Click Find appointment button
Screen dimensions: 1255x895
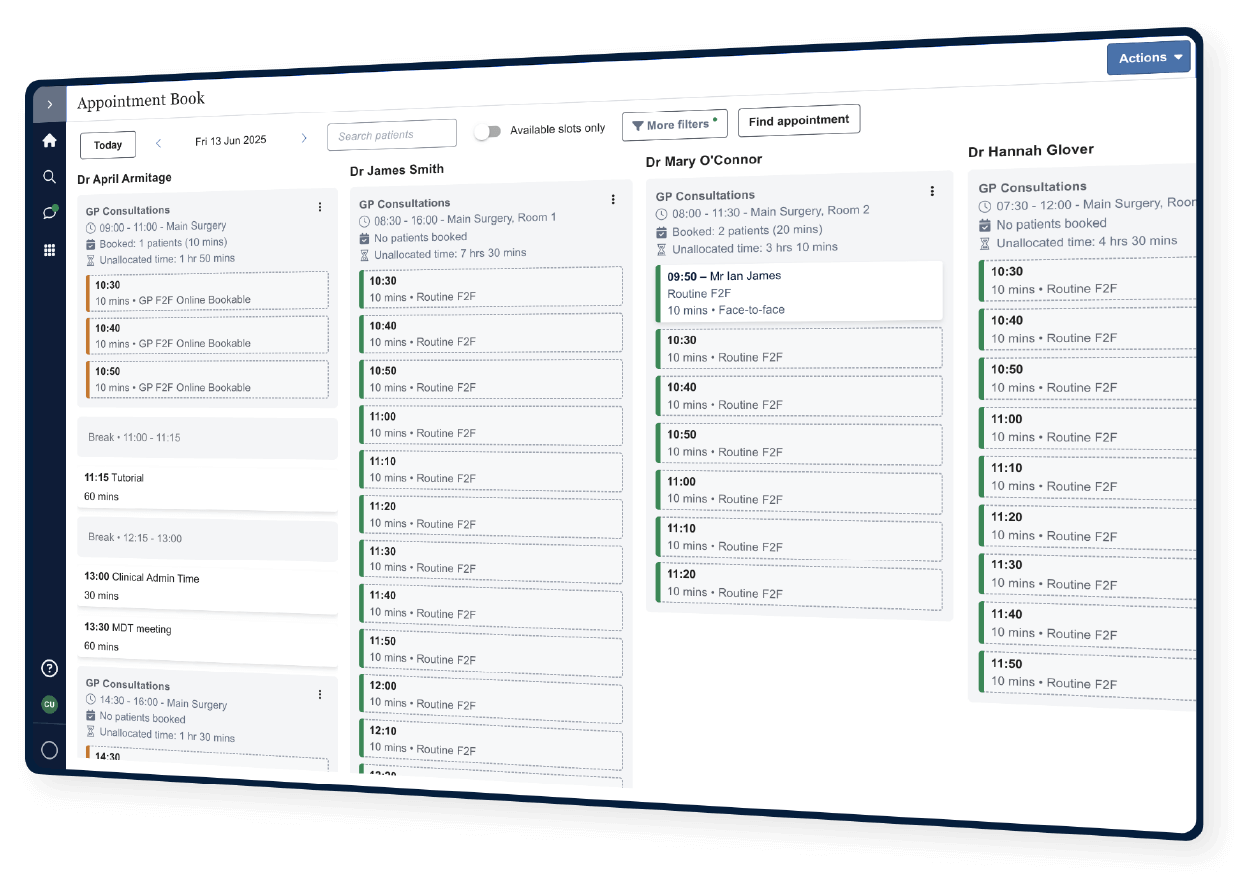click(x=799, y=120)
